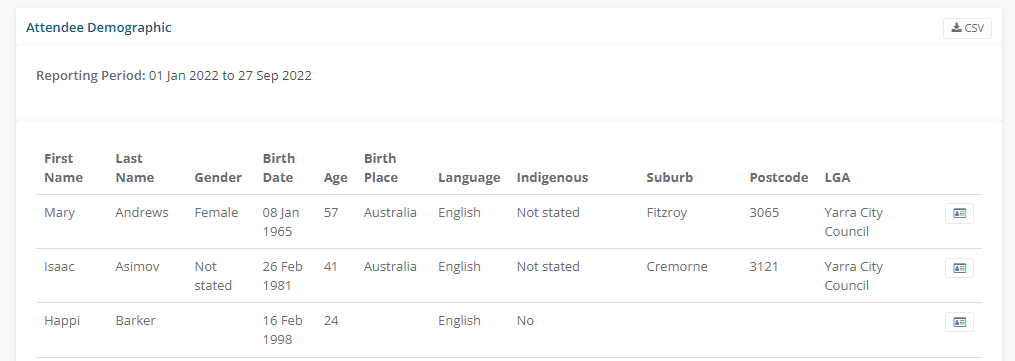This screenshot has width=1015, height=361.
Task: Select the Fitzroy suburb cell
Action: coord(666,213)
